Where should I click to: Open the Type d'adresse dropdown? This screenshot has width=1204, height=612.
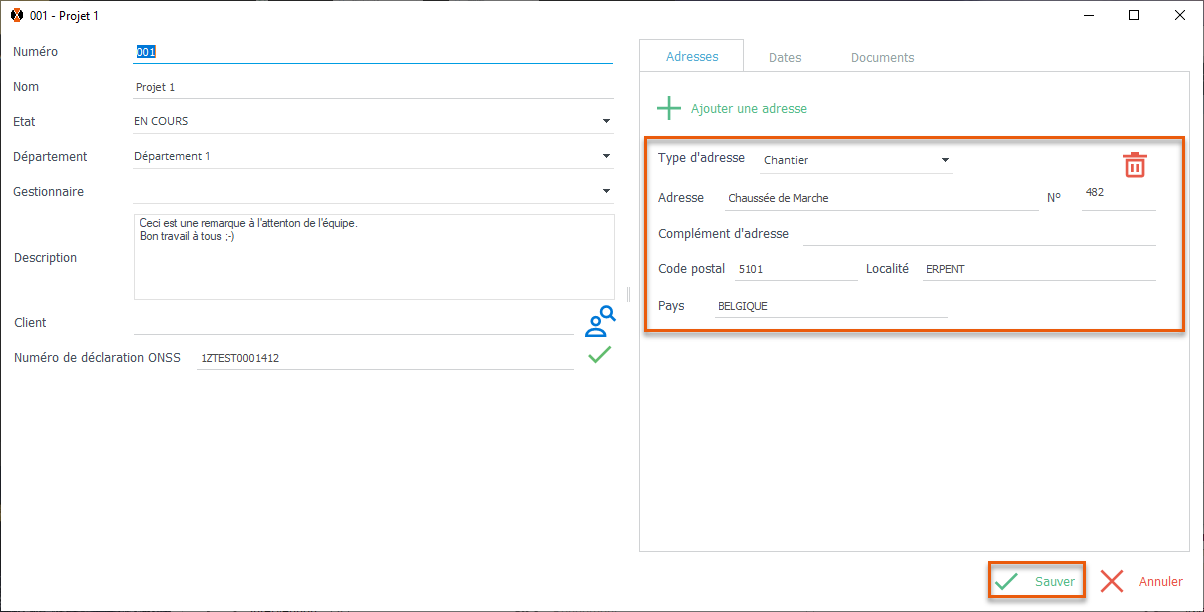point(945,160)
